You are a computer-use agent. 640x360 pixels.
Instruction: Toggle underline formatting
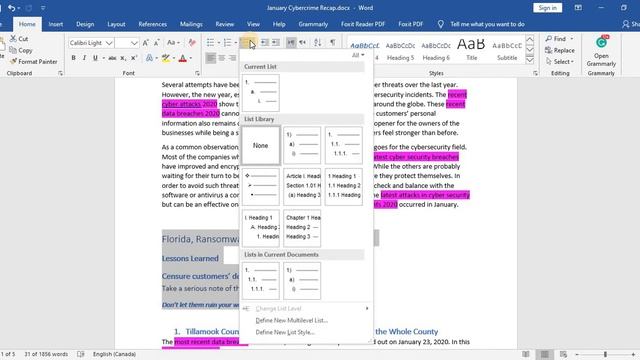(x=95, y=58)
